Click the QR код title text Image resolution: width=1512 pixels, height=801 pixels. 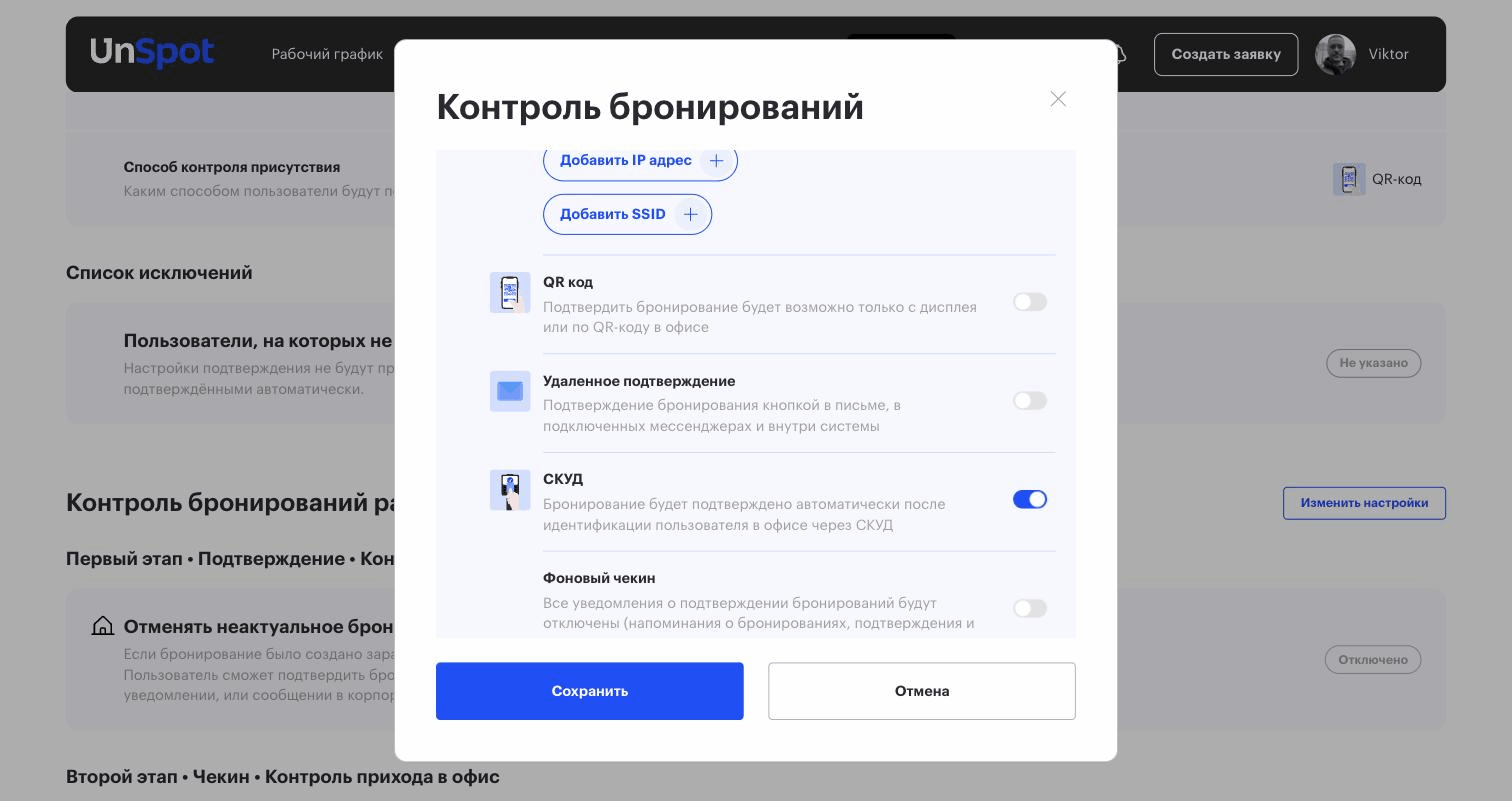tap(568, 282)
